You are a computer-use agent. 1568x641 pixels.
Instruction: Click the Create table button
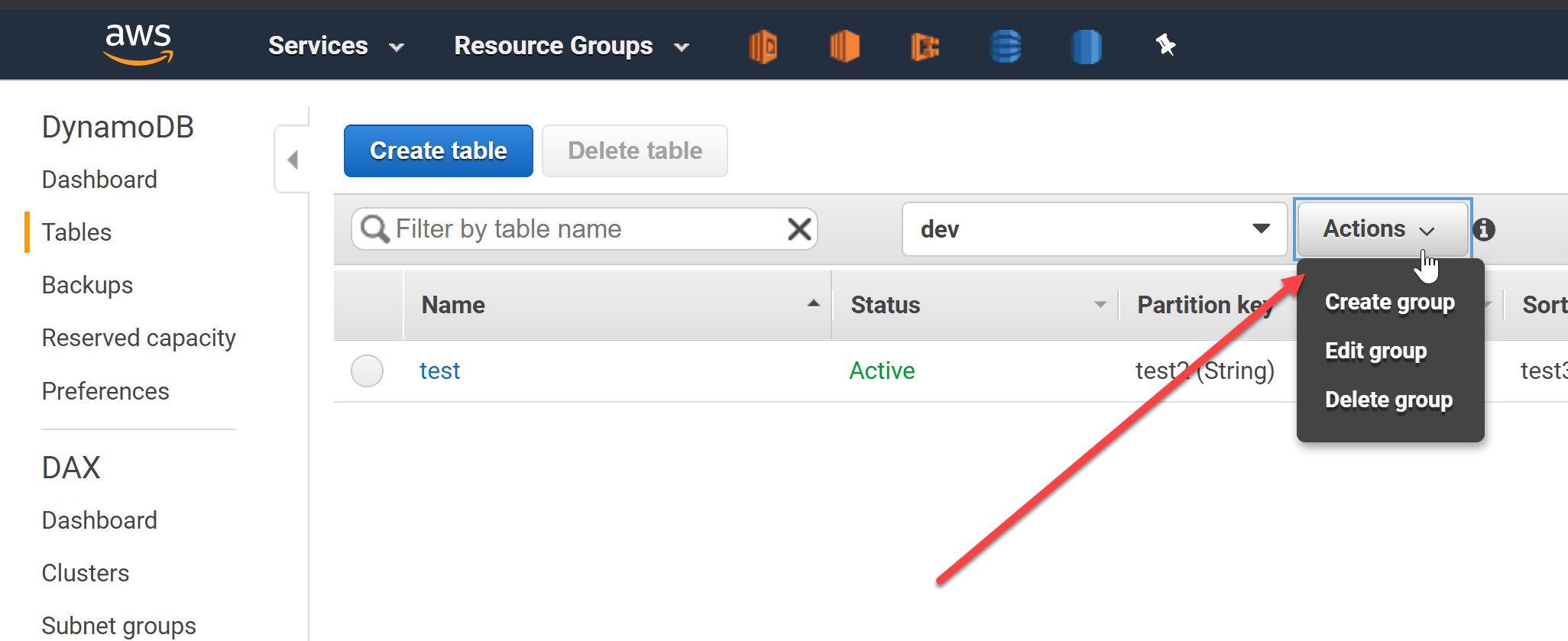[439, 151]
